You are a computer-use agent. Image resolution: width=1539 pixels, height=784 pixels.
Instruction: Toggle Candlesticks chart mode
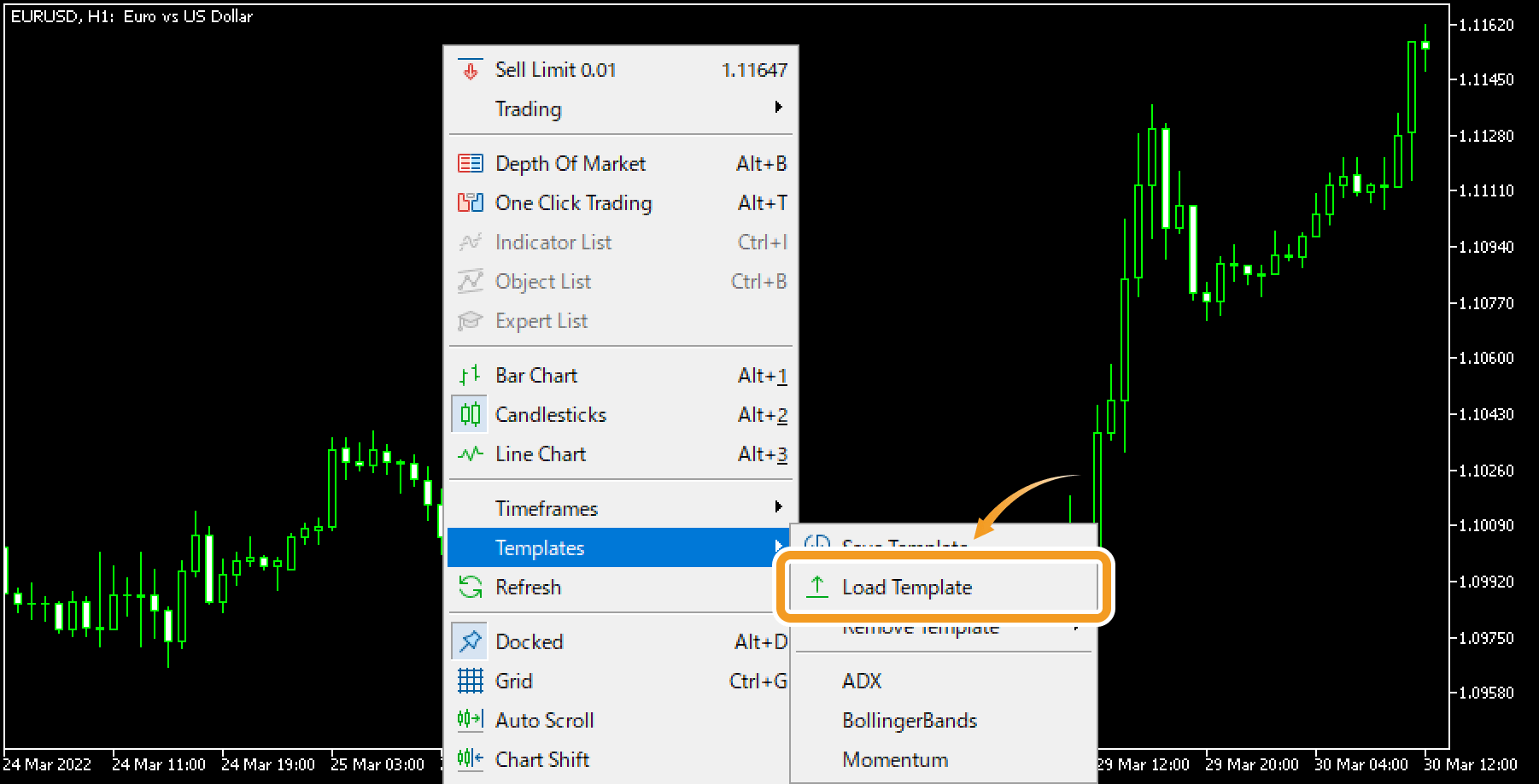(620, 414)
